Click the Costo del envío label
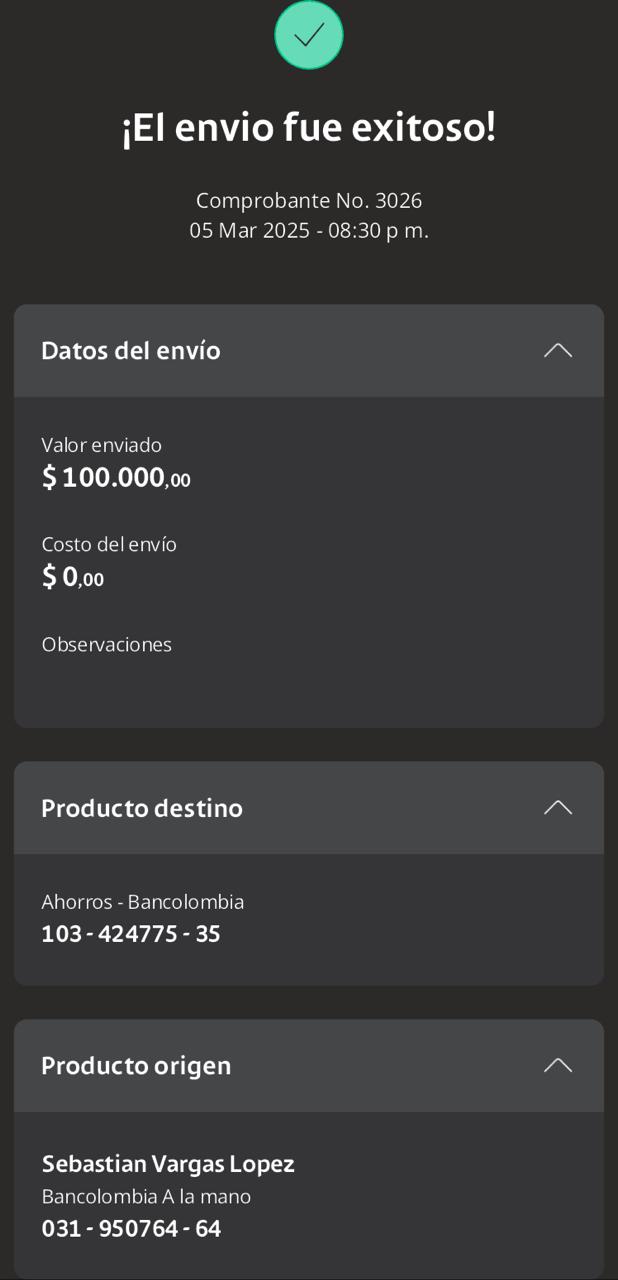 click(109, 545)
